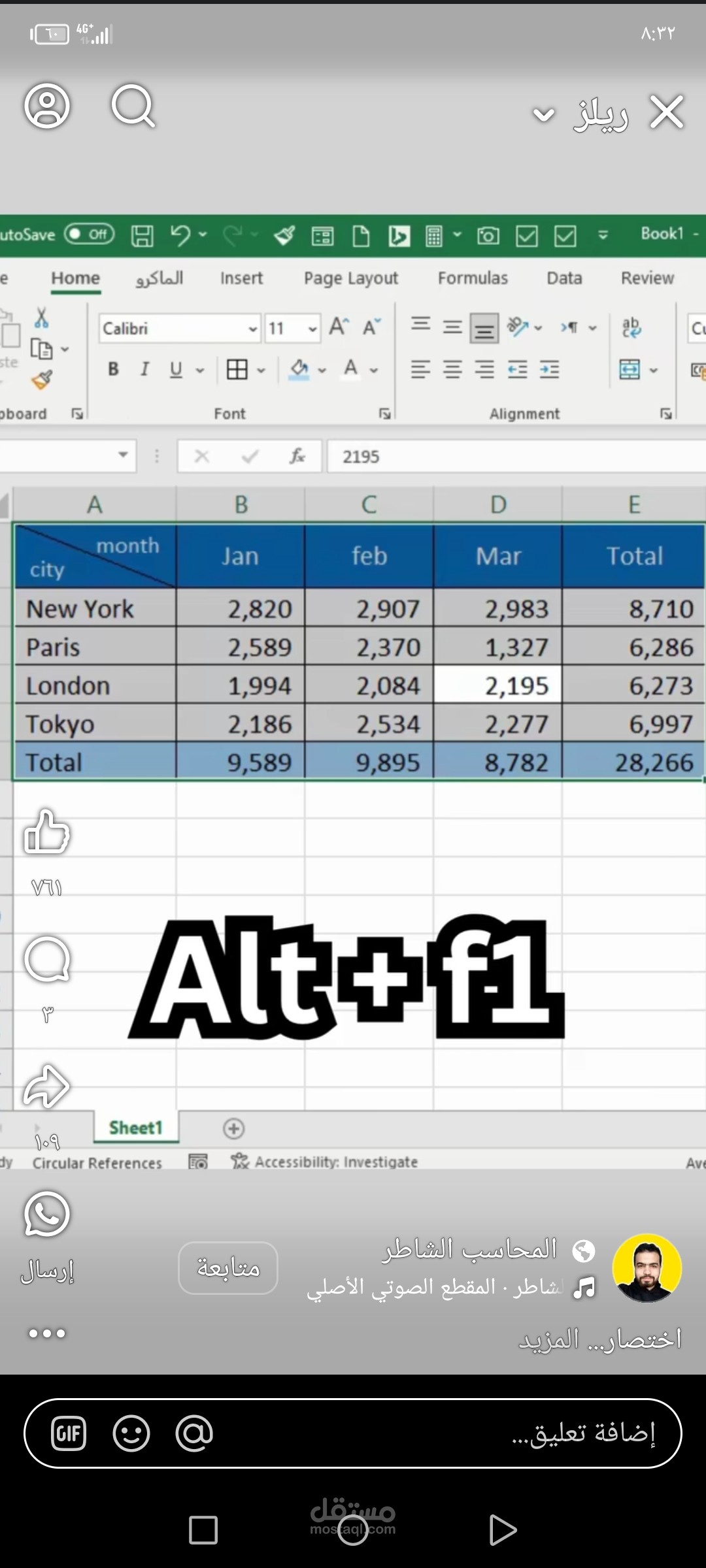The height and width of the screenshot is (1568, 706).
Task: Click the Sheet1 tab
Action: click(136, 1128)
